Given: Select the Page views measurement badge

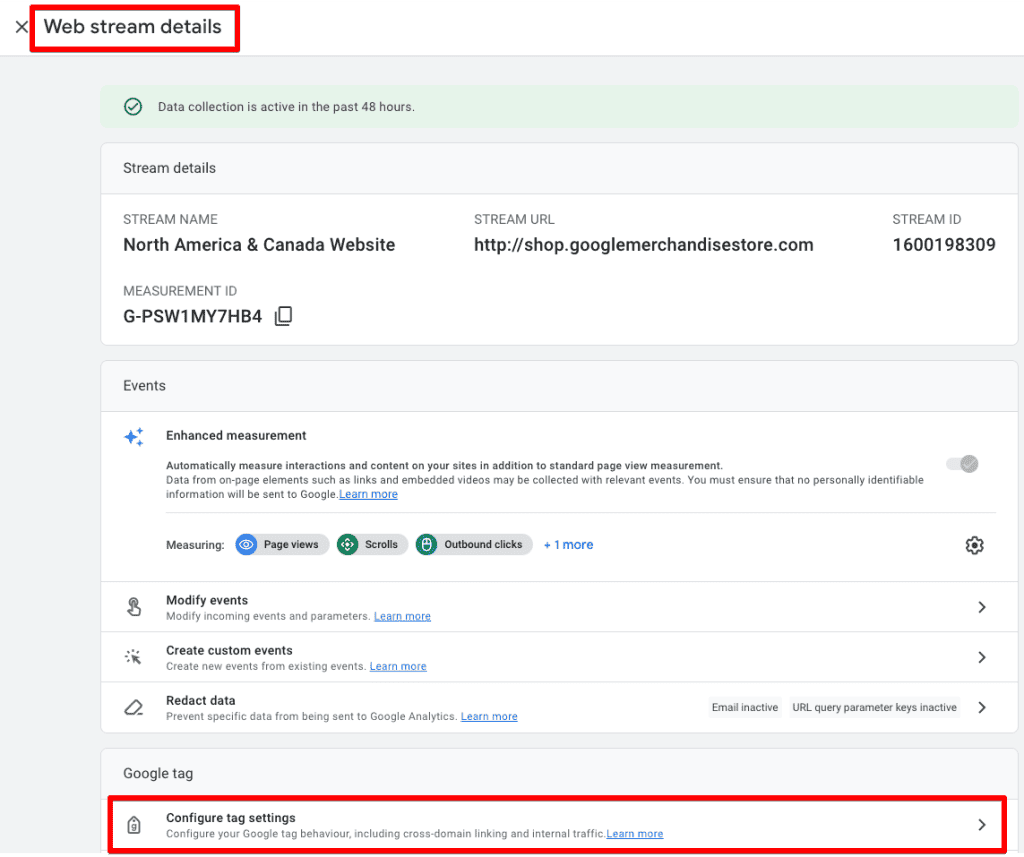Looking at the screenshot, I should pos(281,544).
